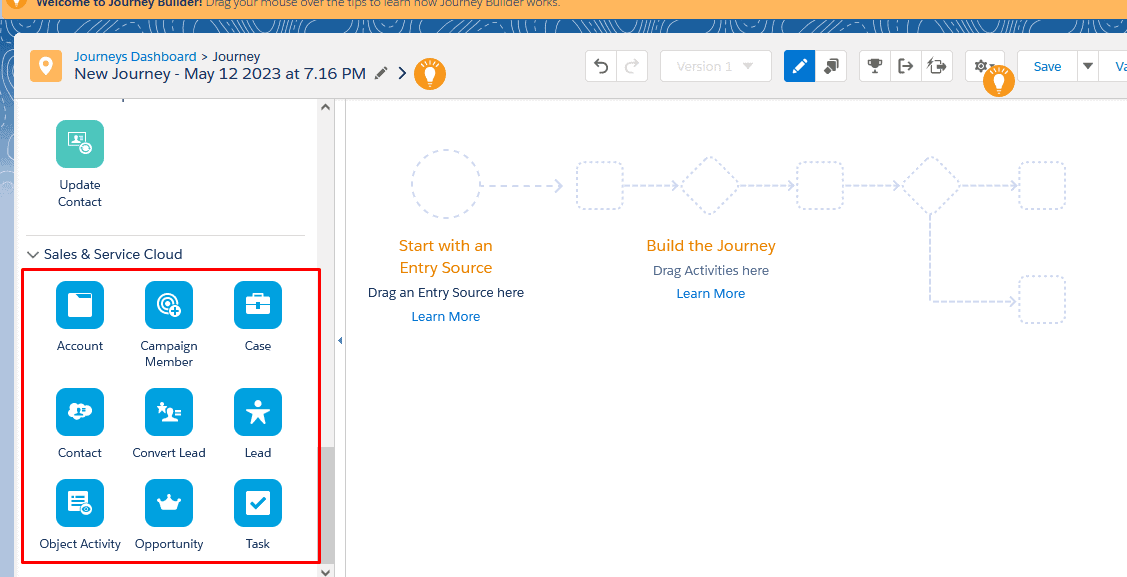
Task: Click the Case activity icon
Action: click(257, 305)
